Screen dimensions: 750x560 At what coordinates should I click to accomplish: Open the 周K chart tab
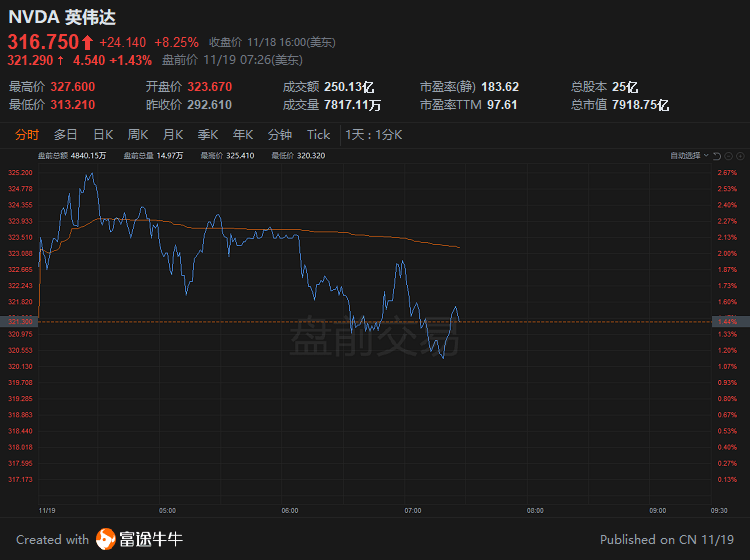138,135
